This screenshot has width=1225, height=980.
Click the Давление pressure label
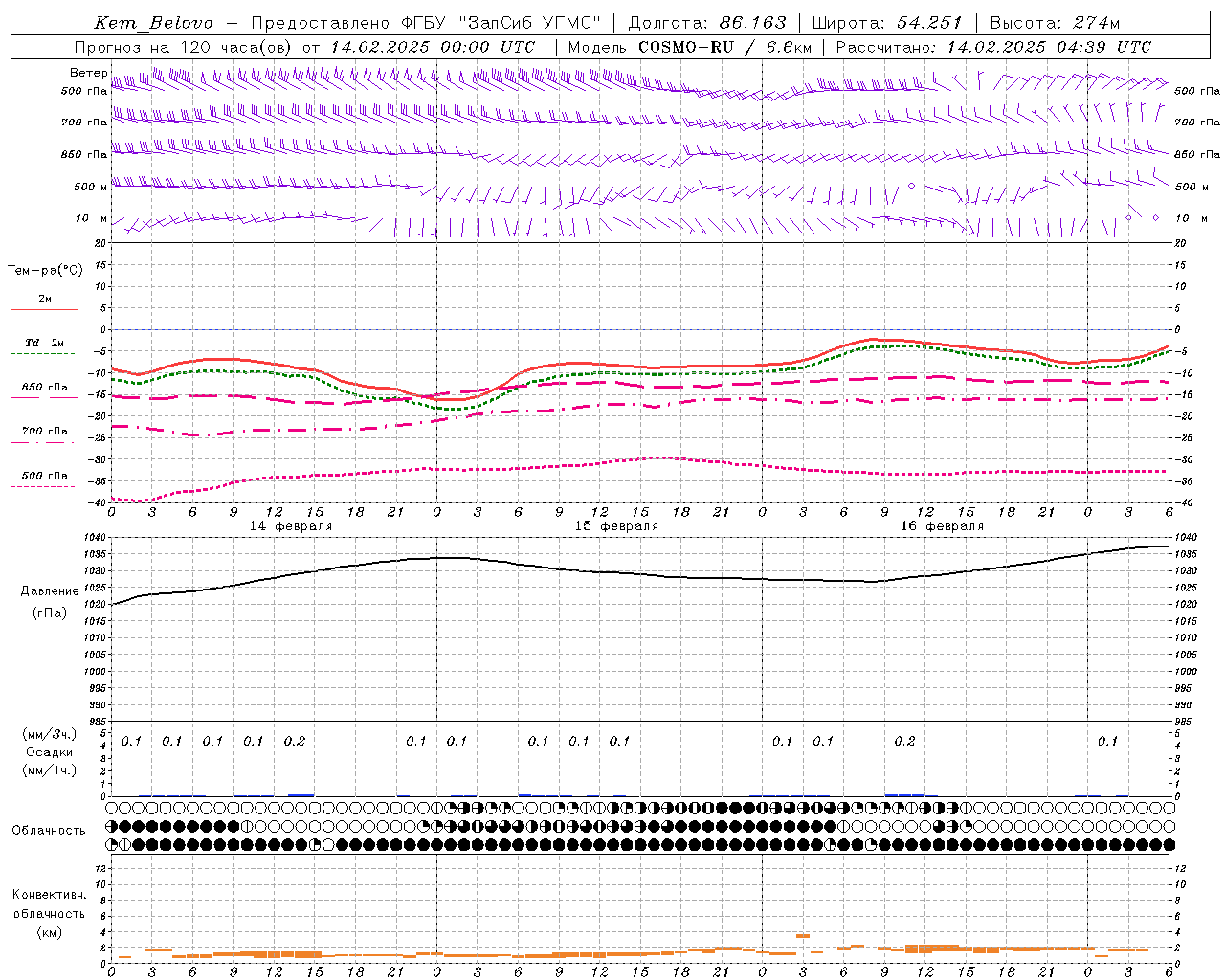50,591
